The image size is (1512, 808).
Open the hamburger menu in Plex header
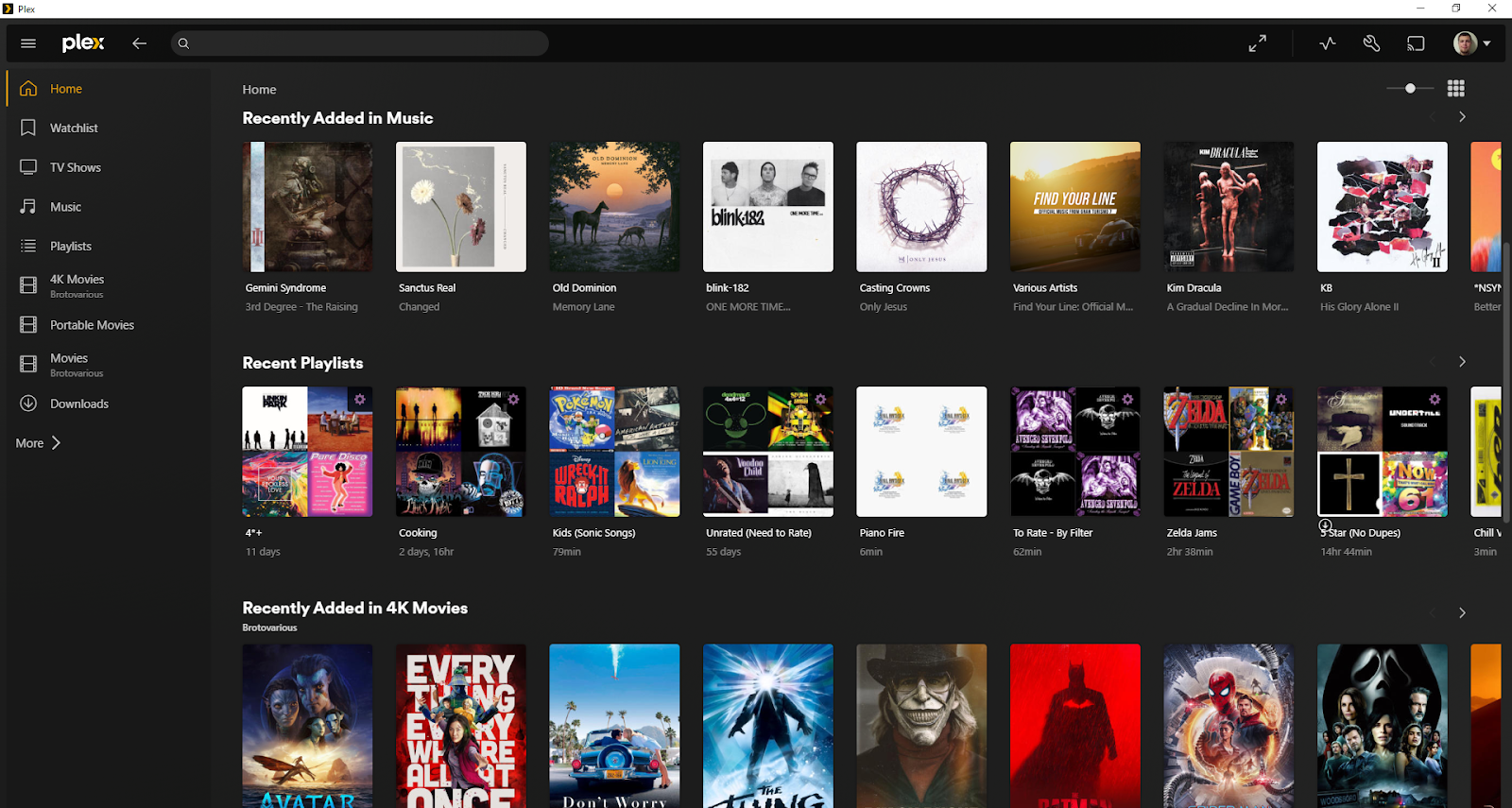28,43
